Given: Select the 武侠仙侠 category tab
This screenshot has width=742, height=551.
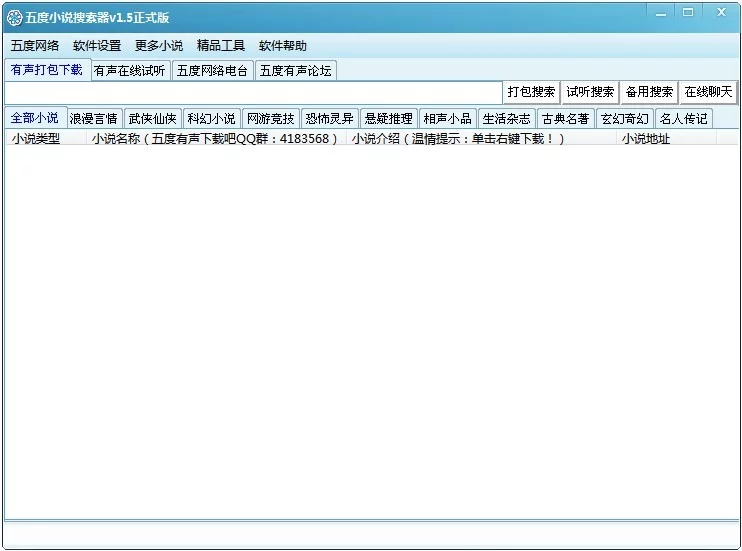Looking at the screenshot, I should 152,118.
